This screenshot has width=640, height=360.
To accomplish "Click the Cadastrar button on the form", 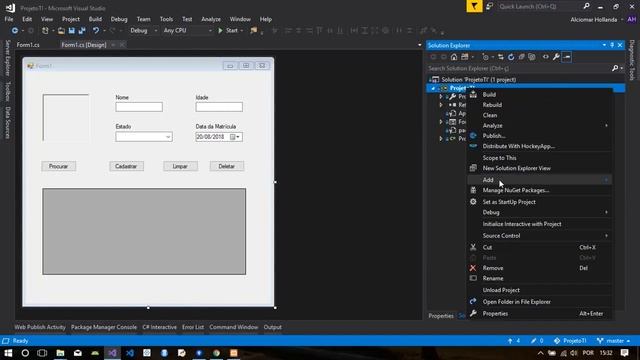I will tap(126, 167).
